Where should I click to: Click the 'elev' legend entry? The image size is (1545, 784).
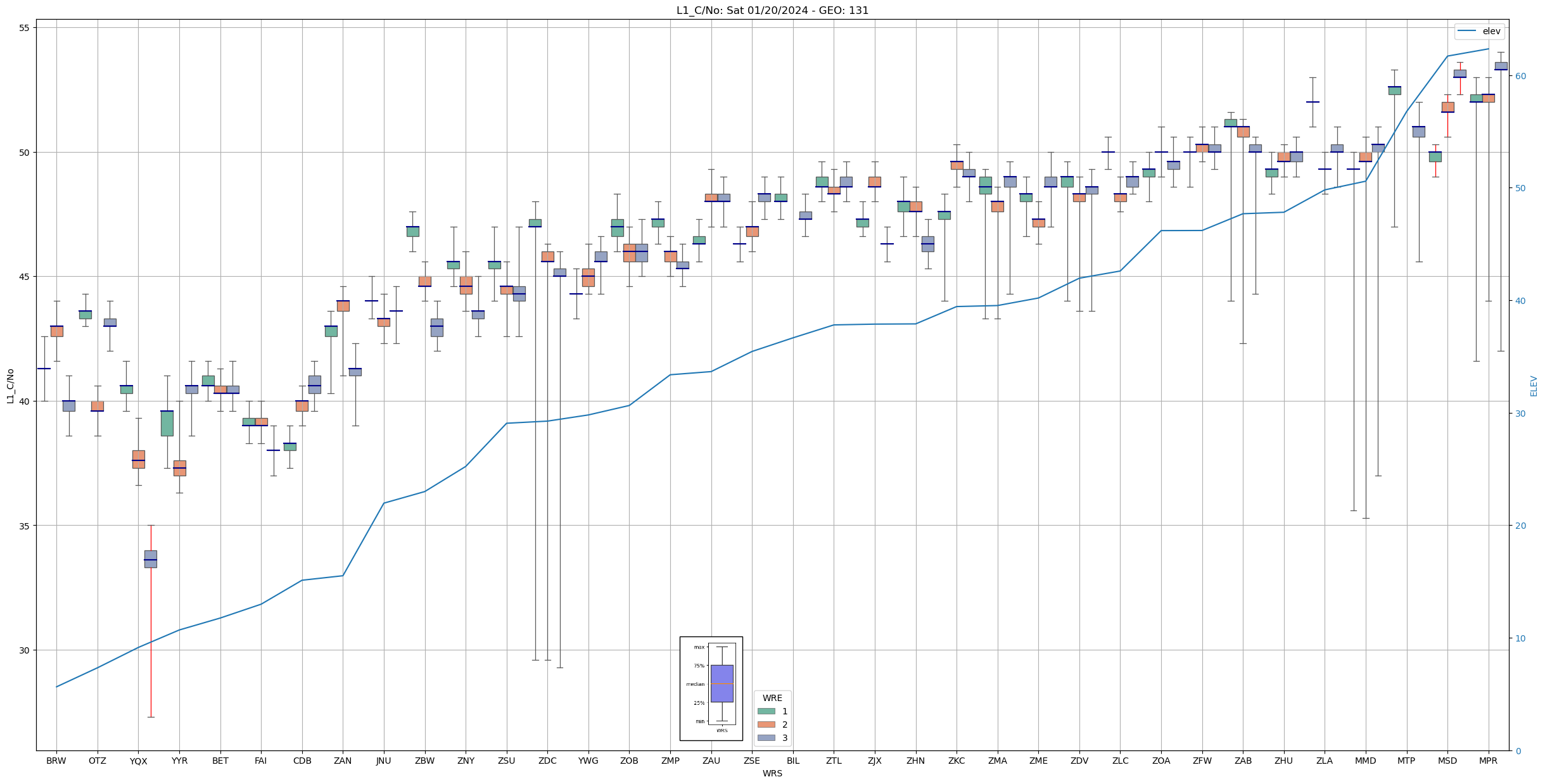point(1480,31)
